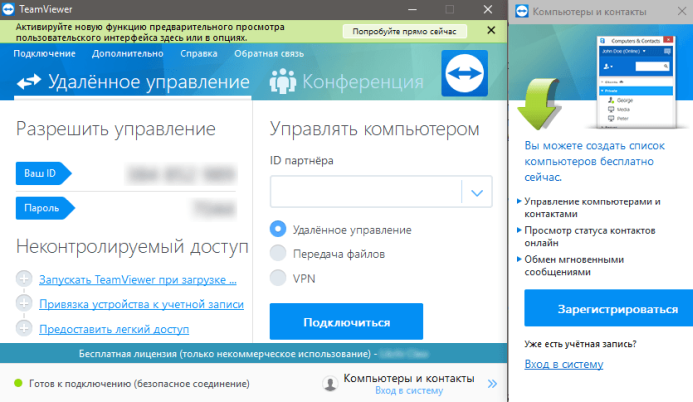Click the Компьютеры и контакты window icon
Image resolution: width=693 pixels, height=402 pixels.
(522, 11)
